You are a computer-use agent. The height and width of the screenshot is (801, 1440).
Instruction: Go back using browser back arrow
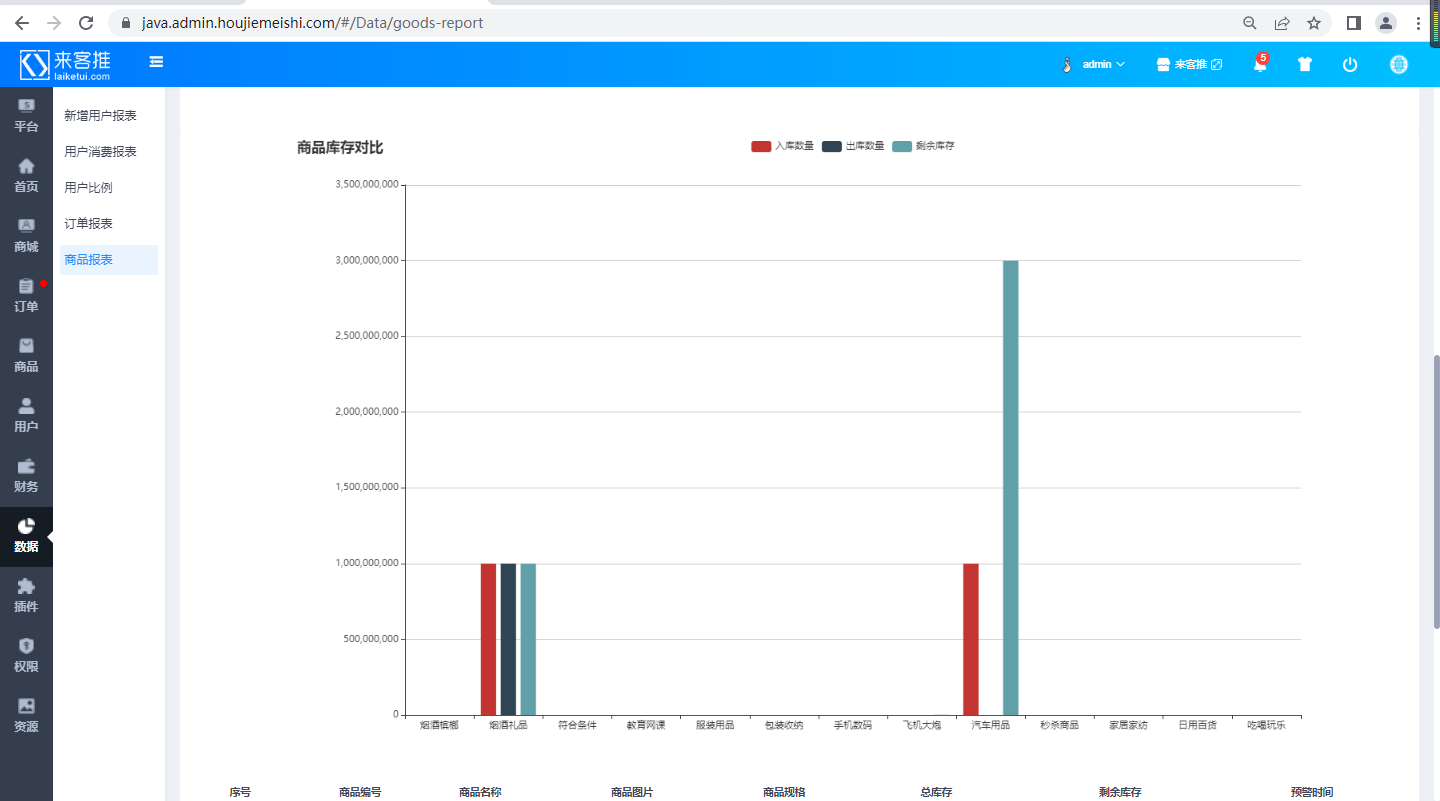[x=22, y=22]
